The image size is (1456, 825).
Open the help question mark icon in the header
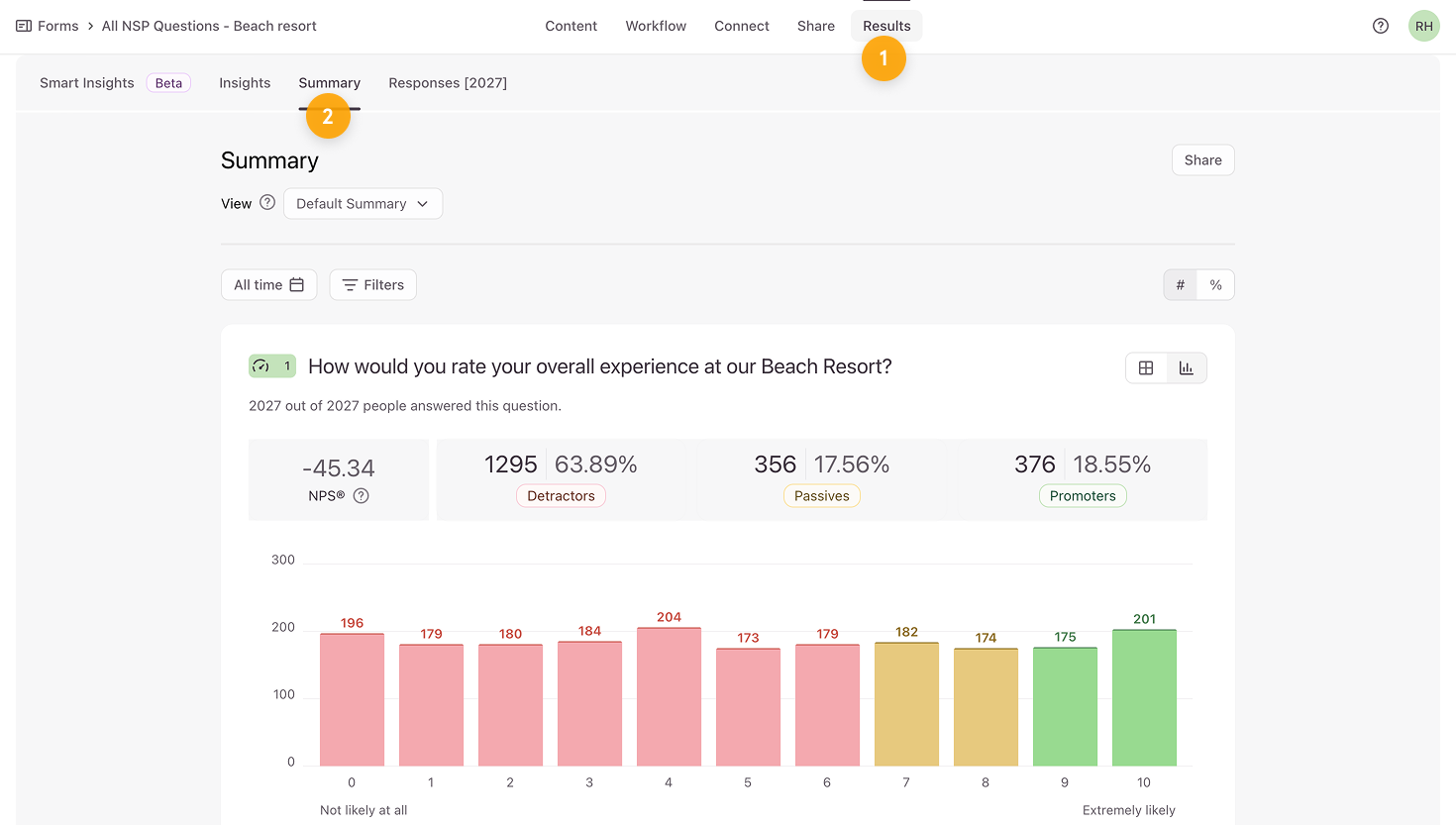point(1380,26)
